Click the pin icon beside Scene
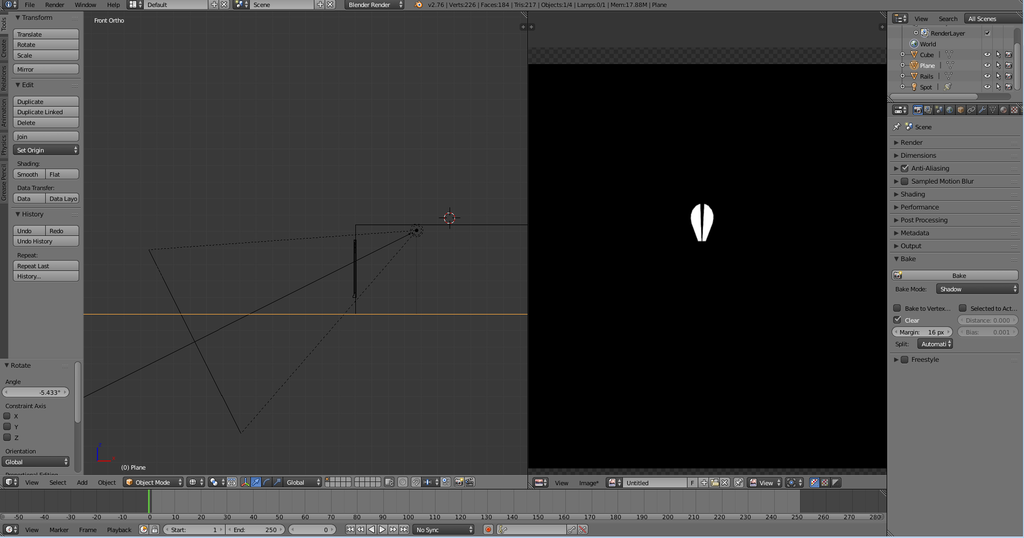1024x538 pixels. [x=897, y=127]
